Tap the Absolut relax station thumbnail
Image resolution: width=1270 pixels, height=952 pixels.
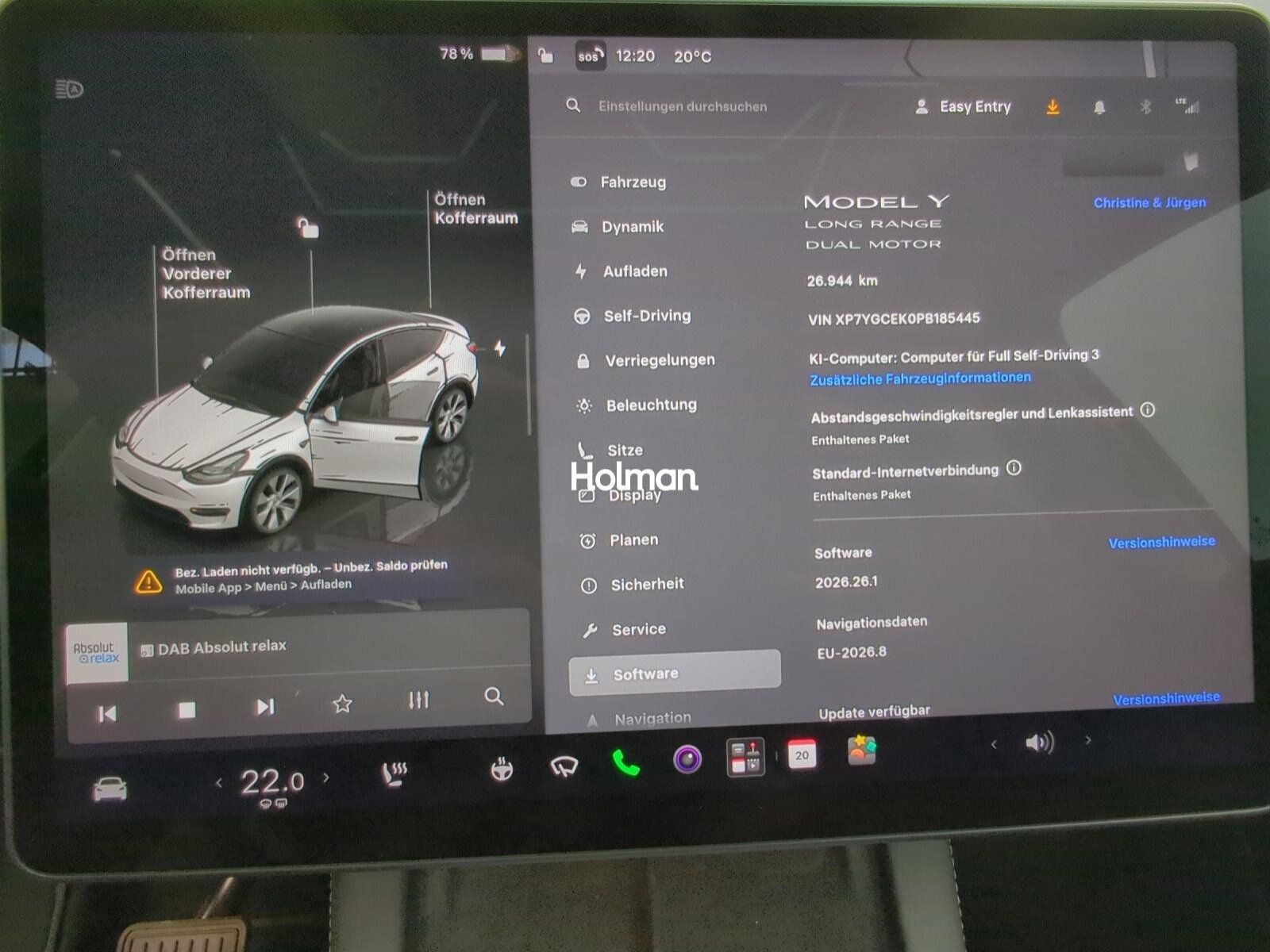pos(97,653)
